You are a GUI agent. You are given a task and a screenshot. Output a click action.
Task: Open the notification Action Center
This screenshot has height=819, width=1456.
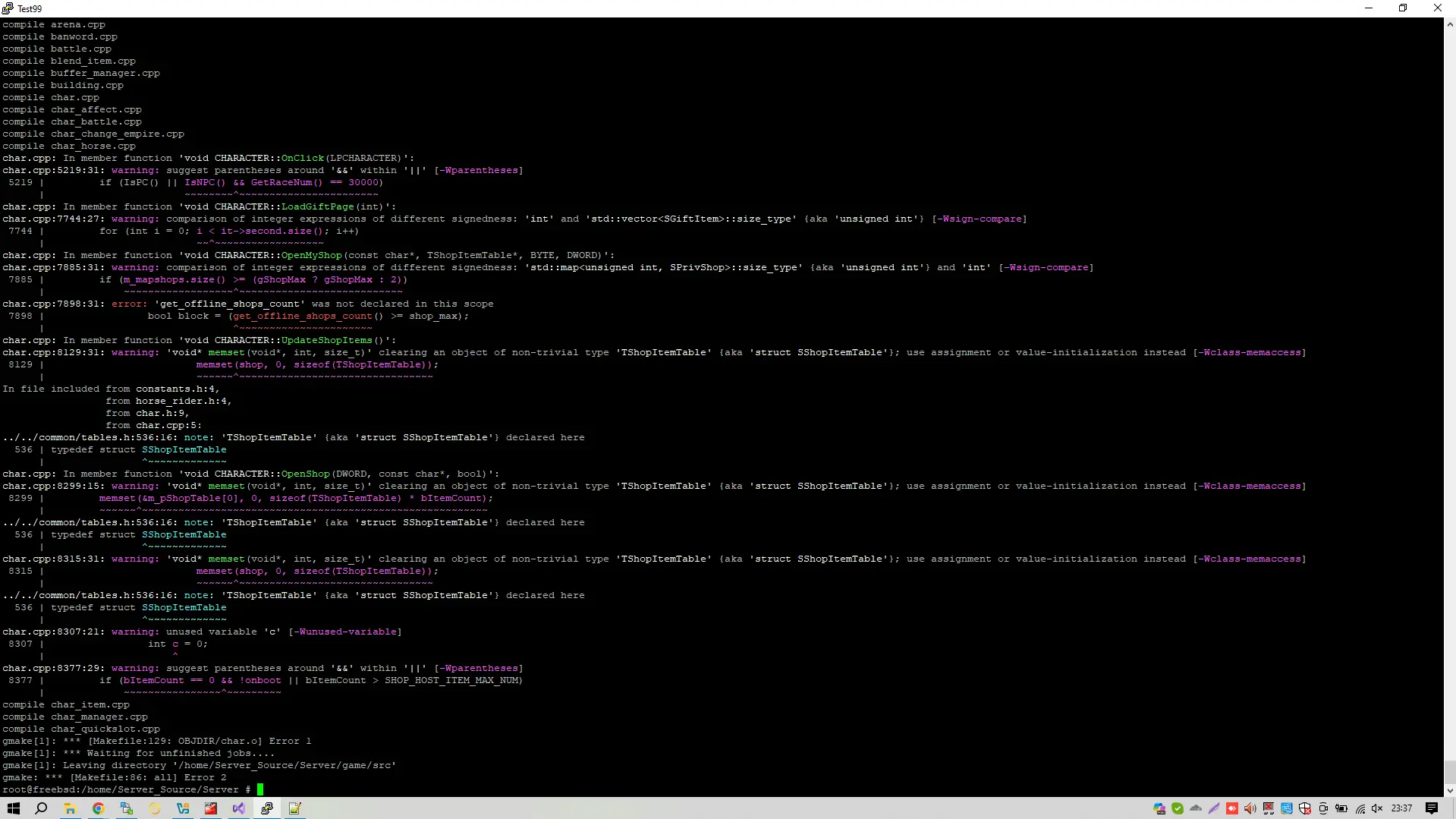[1432, 808]
